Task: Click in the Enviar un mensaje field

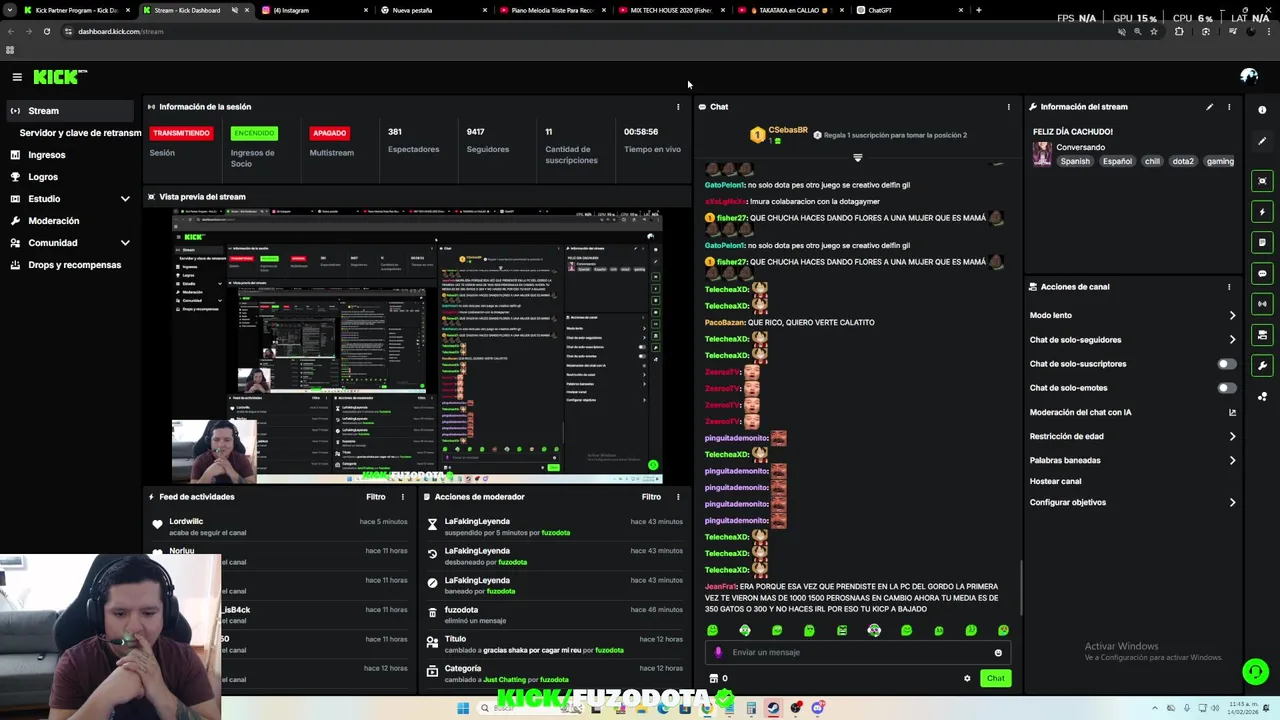Action: (x=860, y=653)
